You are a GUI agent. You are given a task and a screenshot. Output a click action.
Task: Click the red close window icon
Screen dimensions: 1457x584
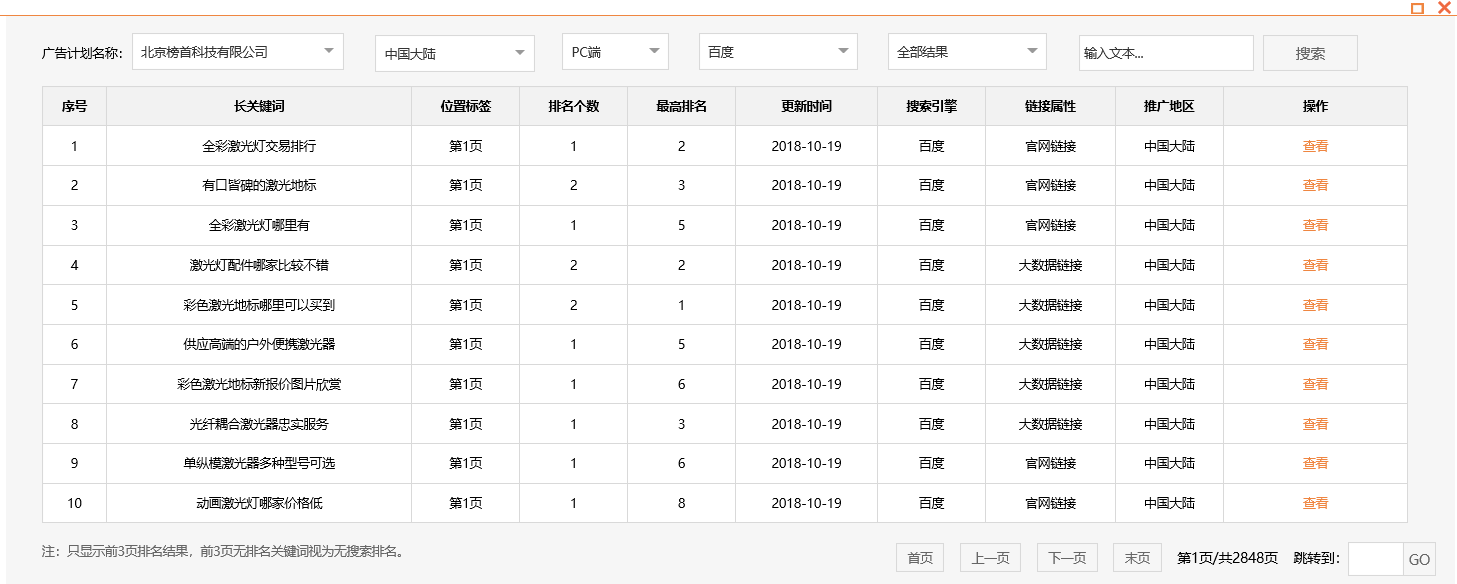(x=1443, y=8)
